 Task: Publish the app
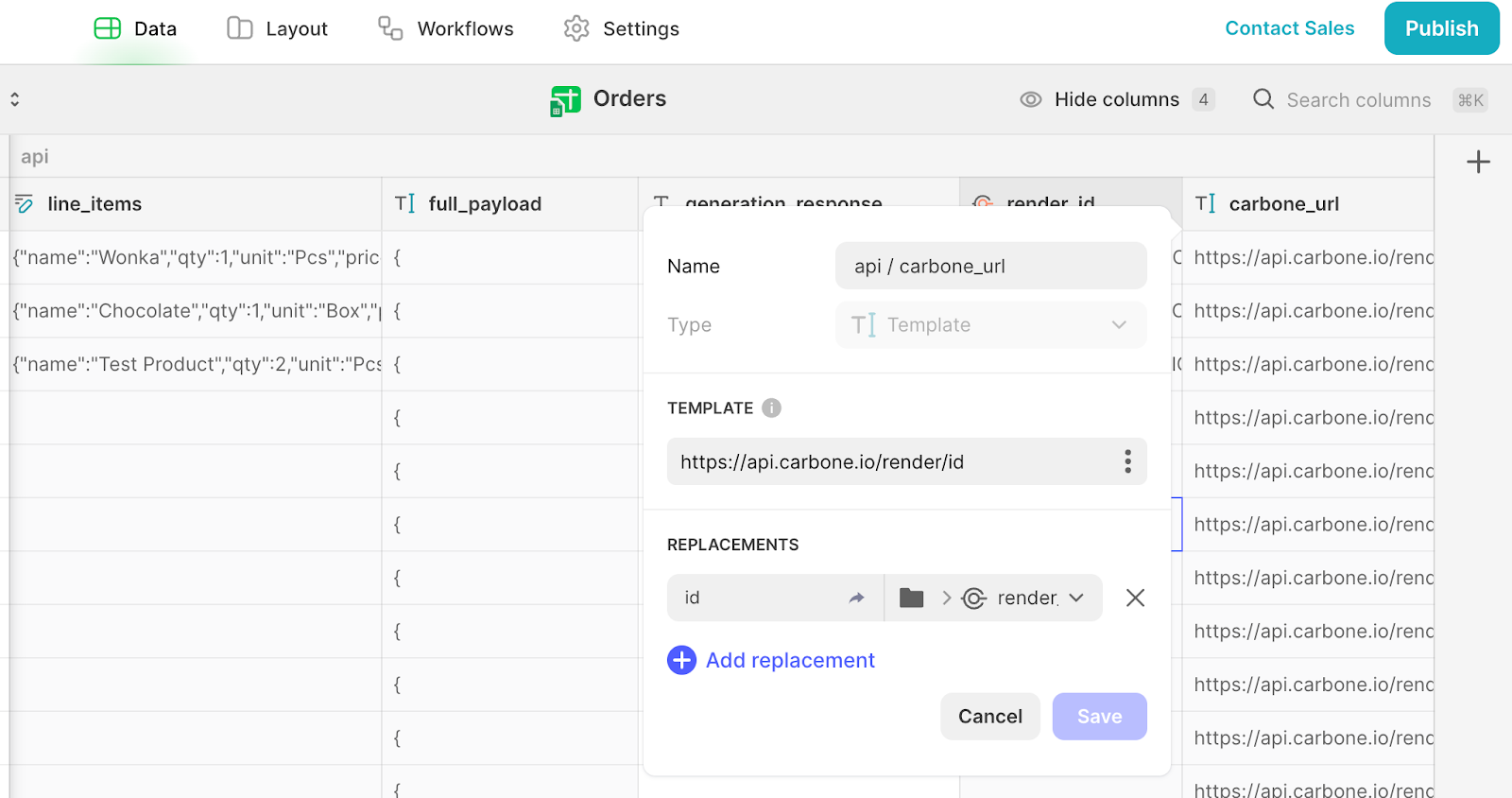pyautogui.click(x=1441, y=28)
